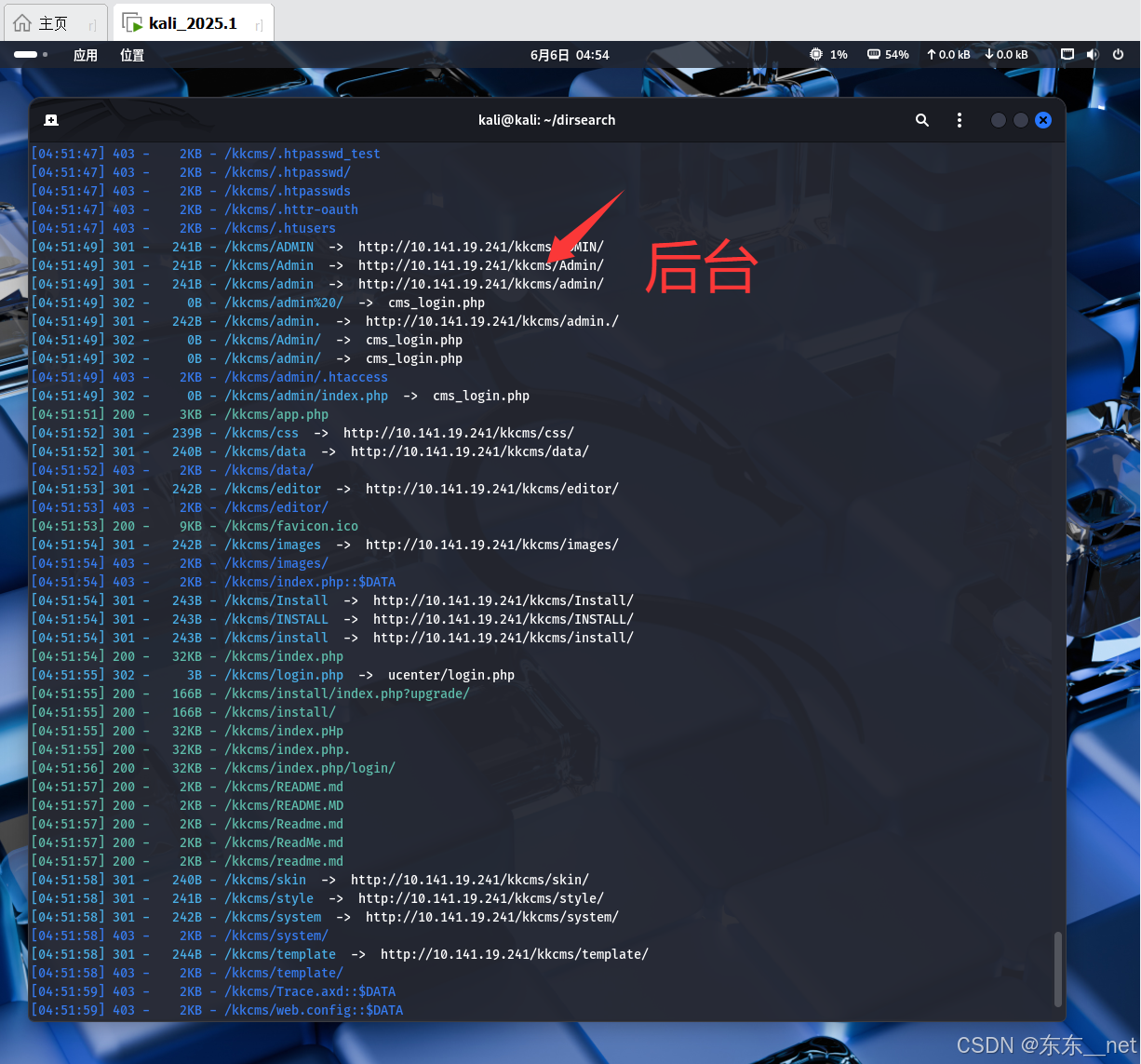Viewport: 1141px width, 1064px height.
Task: Click the /kkcms/.htusers path
Action: click(280, 228)
